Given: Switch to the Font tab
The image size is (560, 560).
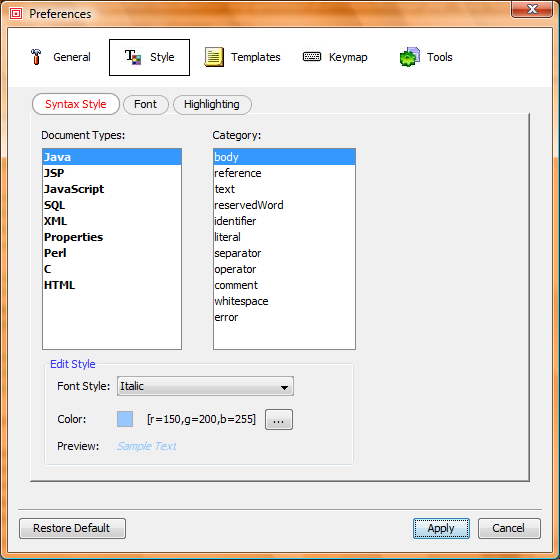Looking at the screenshot, I should [145, 105].
